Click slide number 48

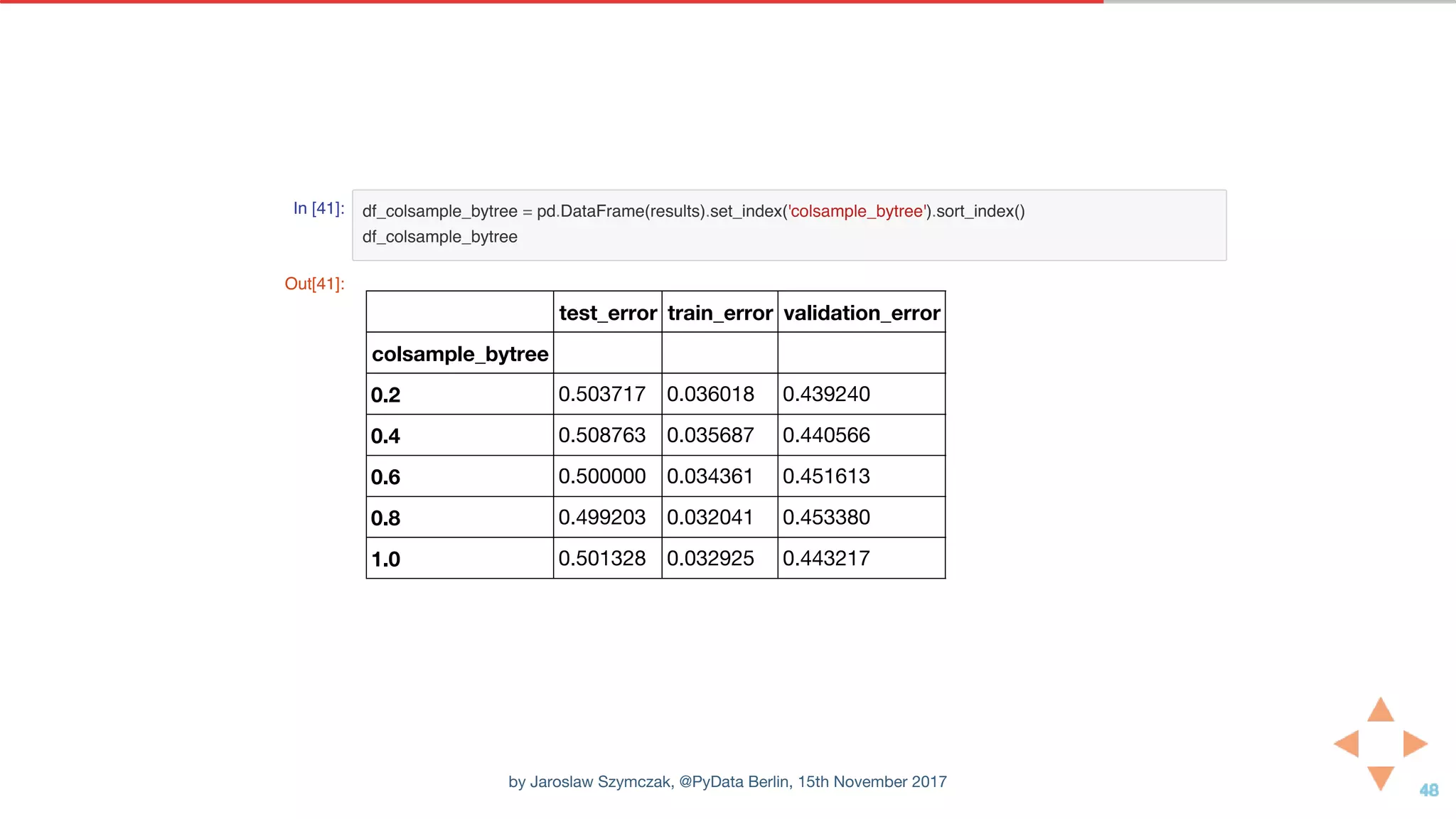(x=1429, y=790)
